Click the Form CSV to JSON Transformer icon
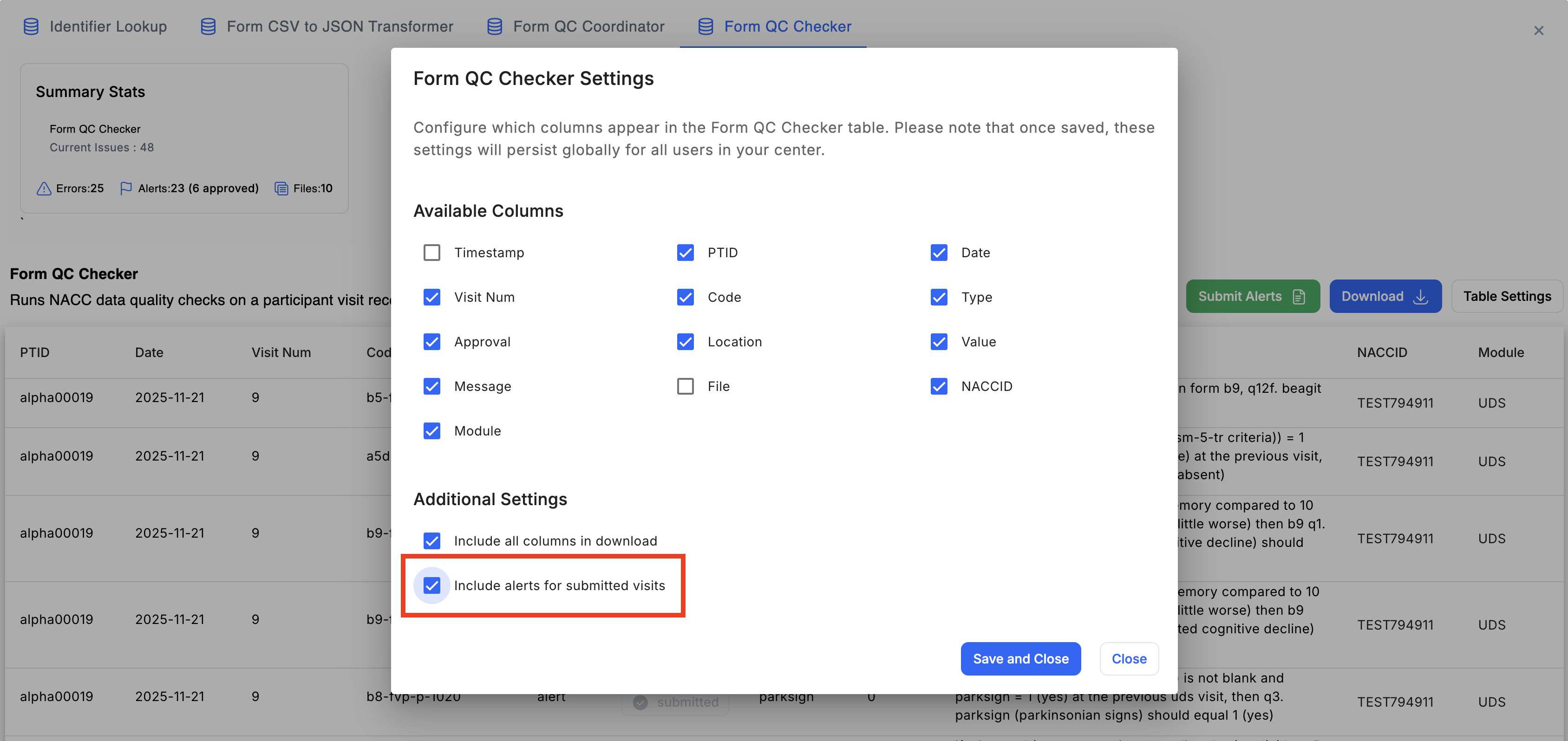The image size is (1568, 741). click(x=208, y=26)
